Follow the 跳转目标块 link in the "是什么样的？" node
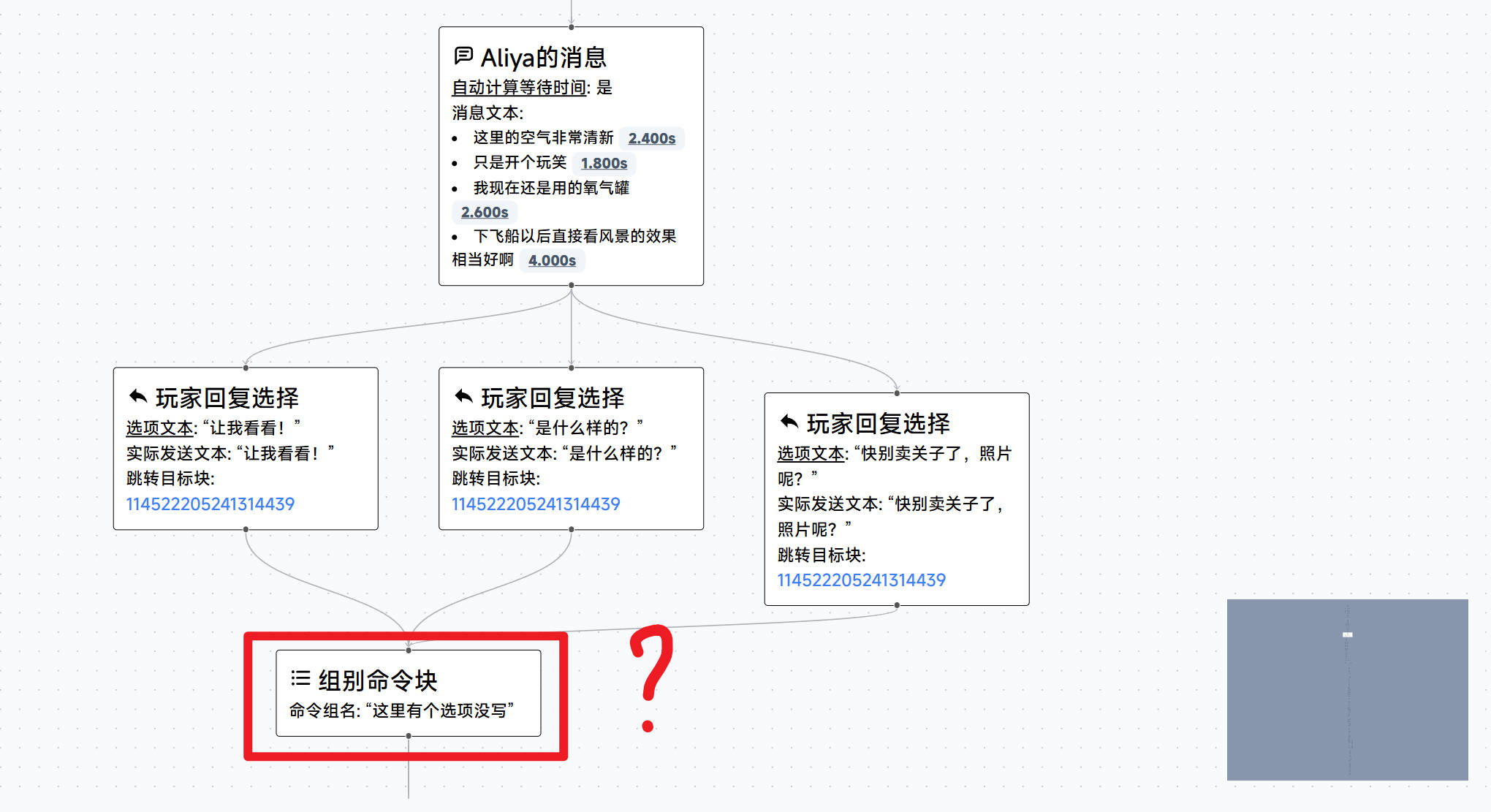This screenshot has width=1491, height=812. 535,503
